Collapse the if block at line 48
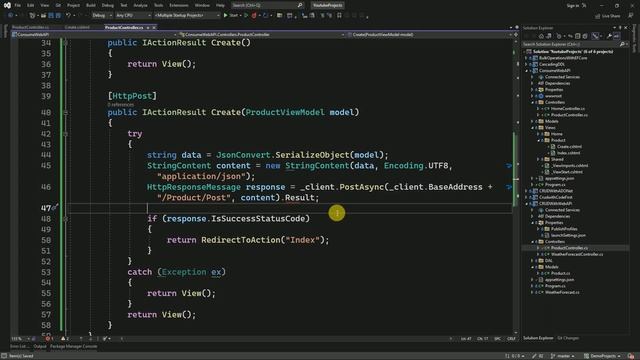 [65, 219]
